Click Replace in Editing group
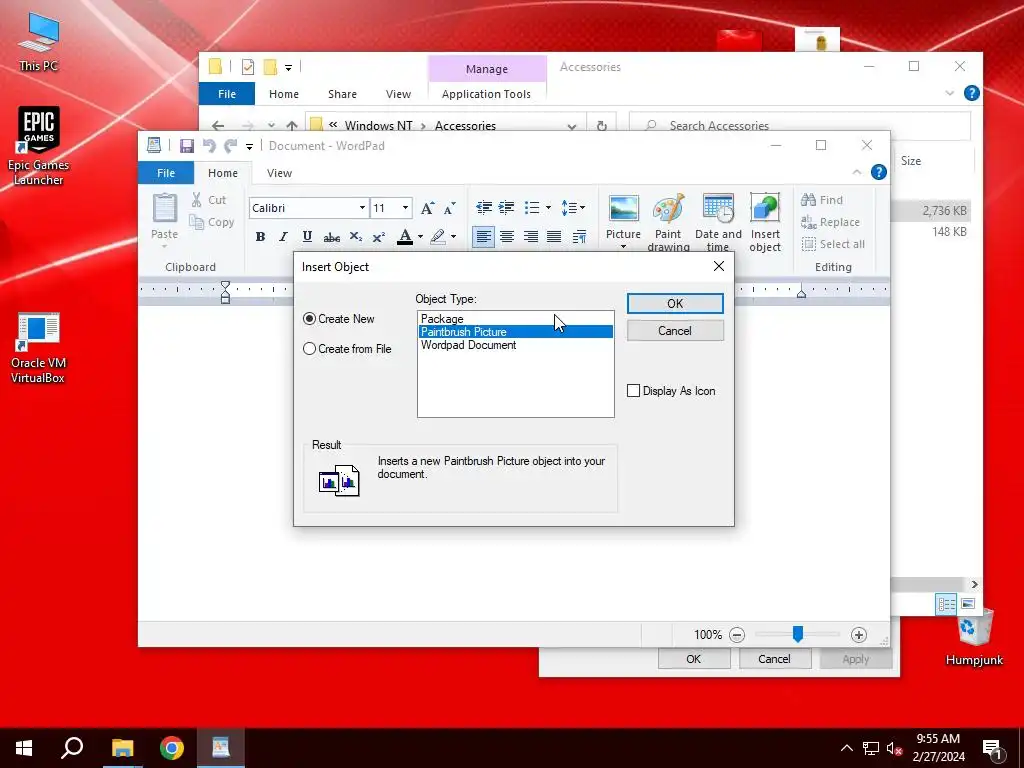The image size is (1024, 768). (x=830, y=222)
